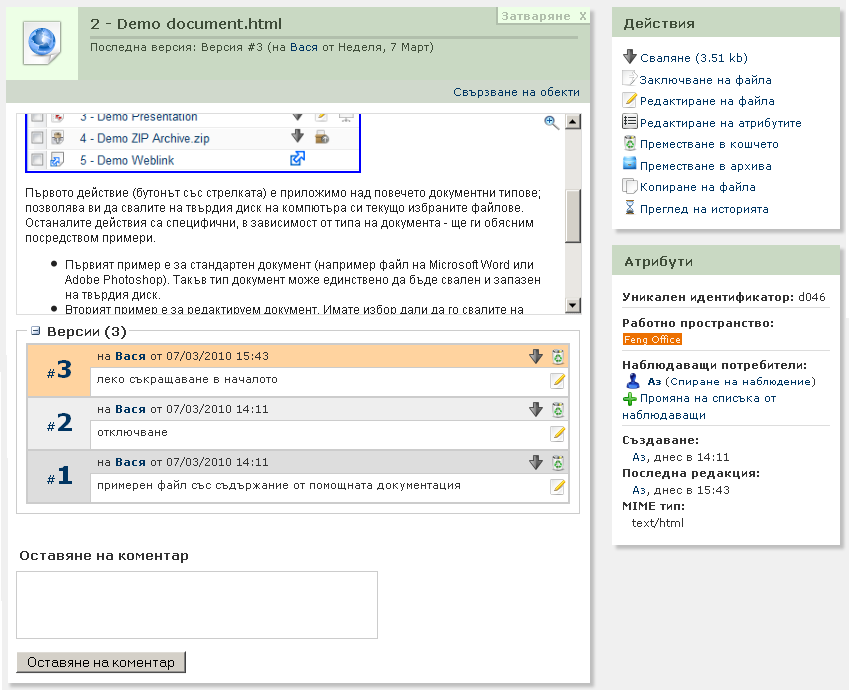
Task: Check the box next to 5 - Demo Weblink
Action: [x=38, y=159]
